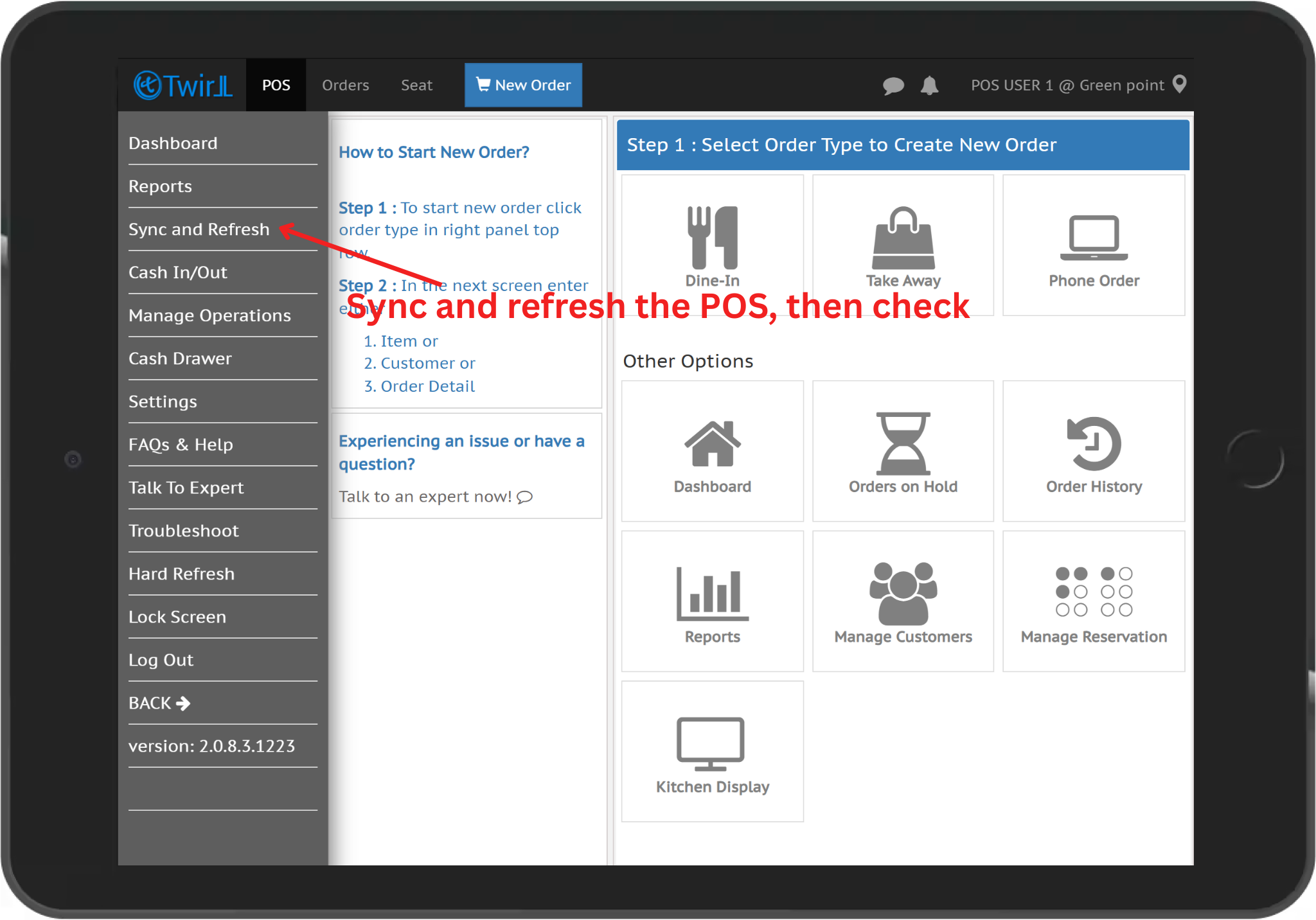Click the TwirlL logo

tap(182, 85)
